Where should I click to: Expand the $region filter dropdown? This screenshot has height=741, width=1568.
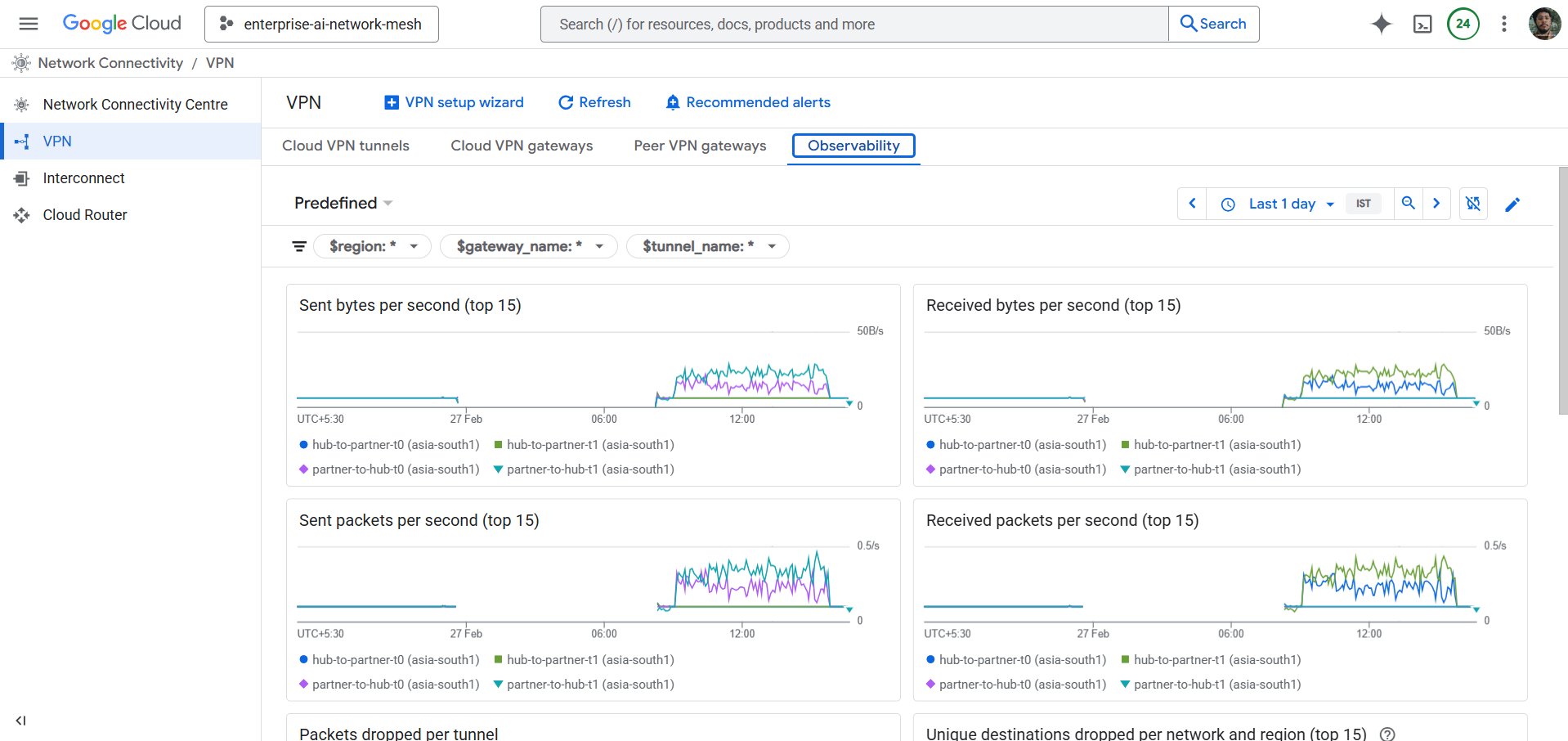(373, 246)
